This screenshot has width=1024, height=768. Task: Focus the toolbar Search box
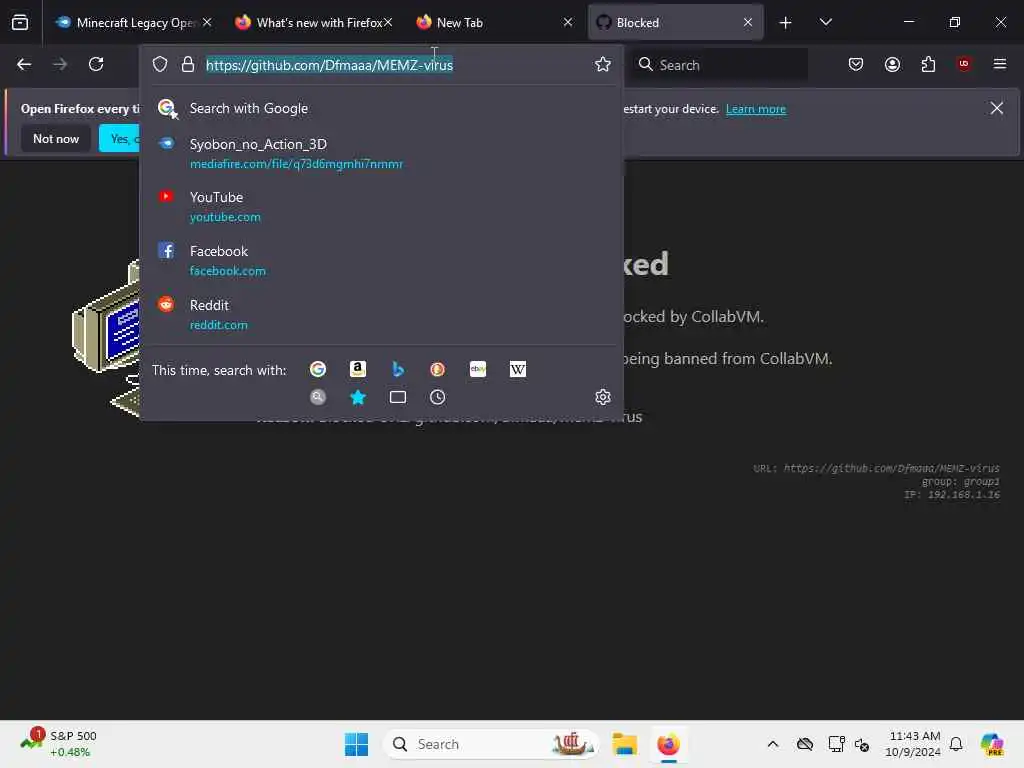pos(718,65)
